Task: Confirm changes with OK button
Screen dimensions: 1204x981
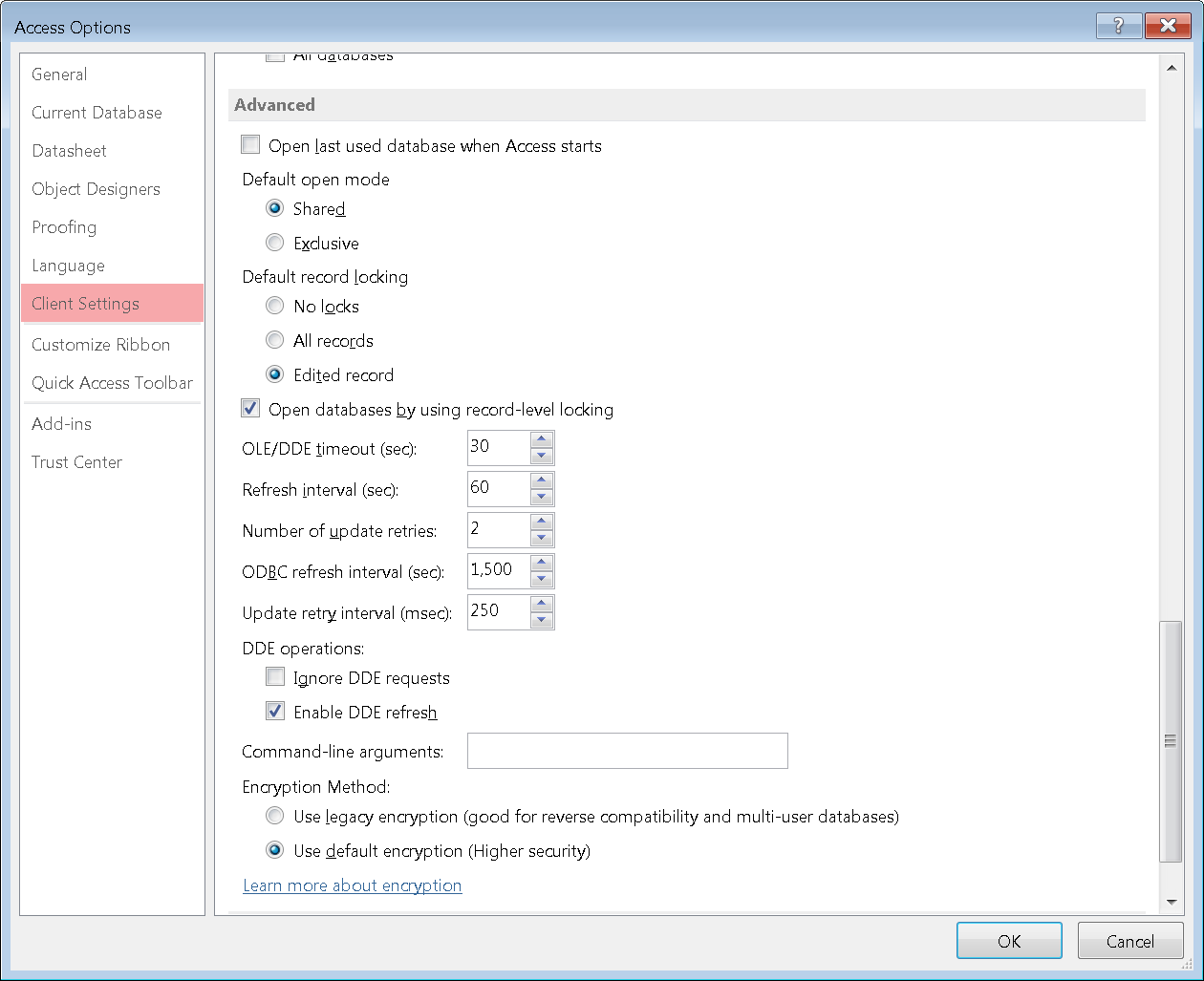Action: coord(1009,941)
